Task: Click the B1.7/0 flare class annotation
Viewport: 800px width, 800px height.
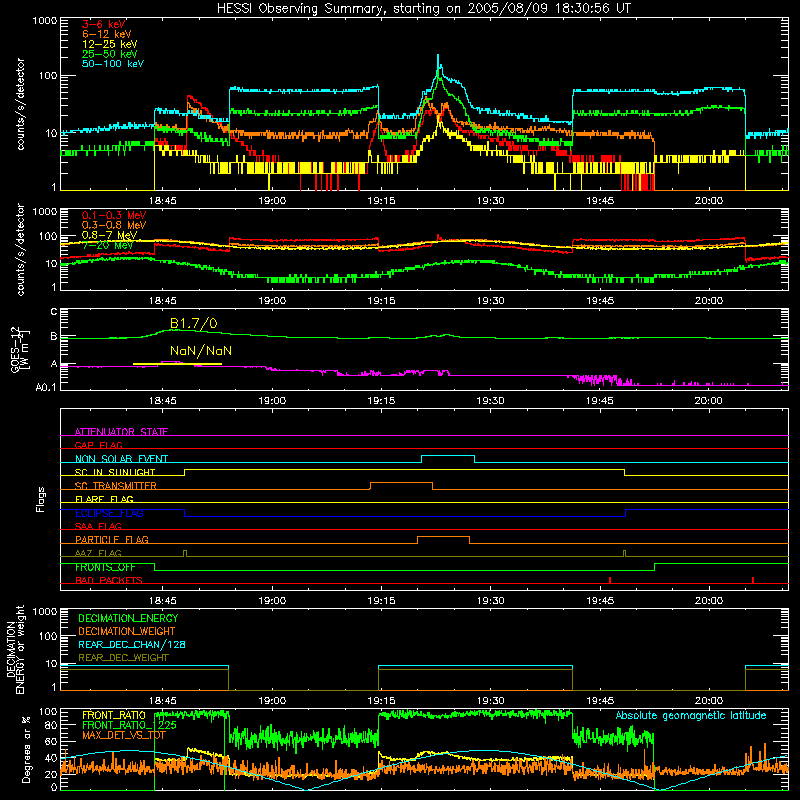Action: (x=193, y=323)
